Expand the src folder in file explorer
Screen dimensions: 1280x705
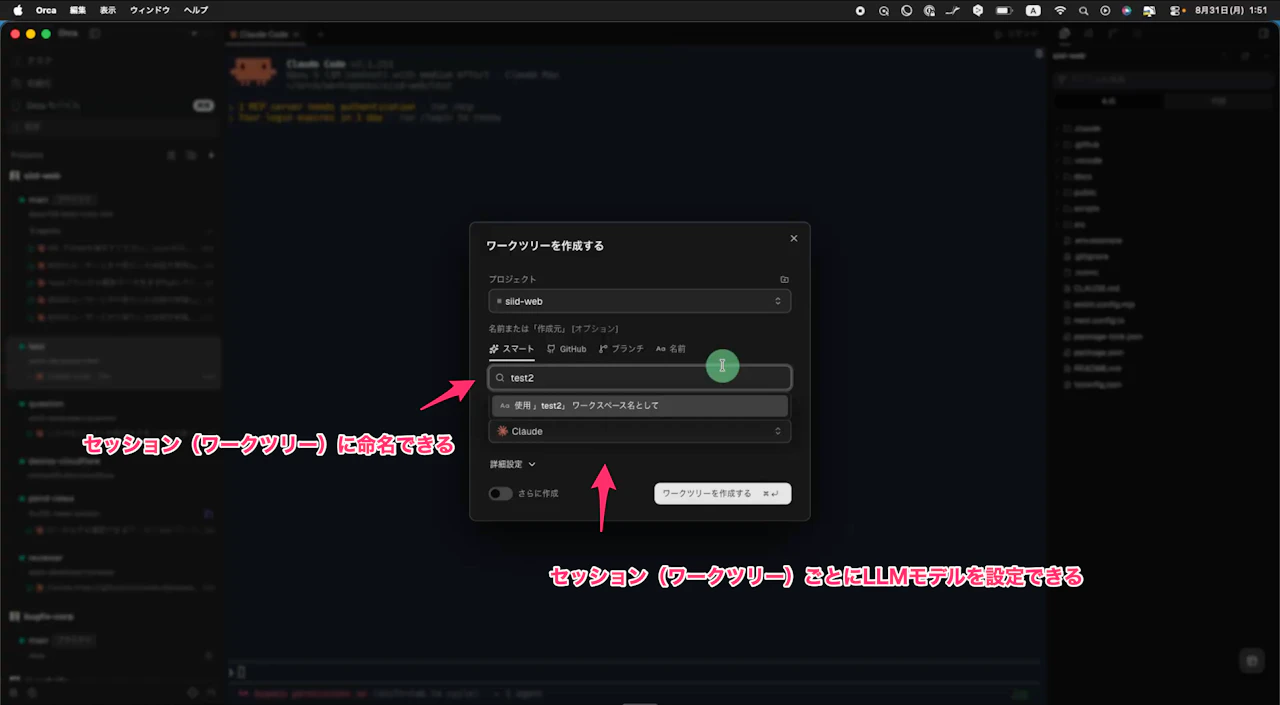1080,224
